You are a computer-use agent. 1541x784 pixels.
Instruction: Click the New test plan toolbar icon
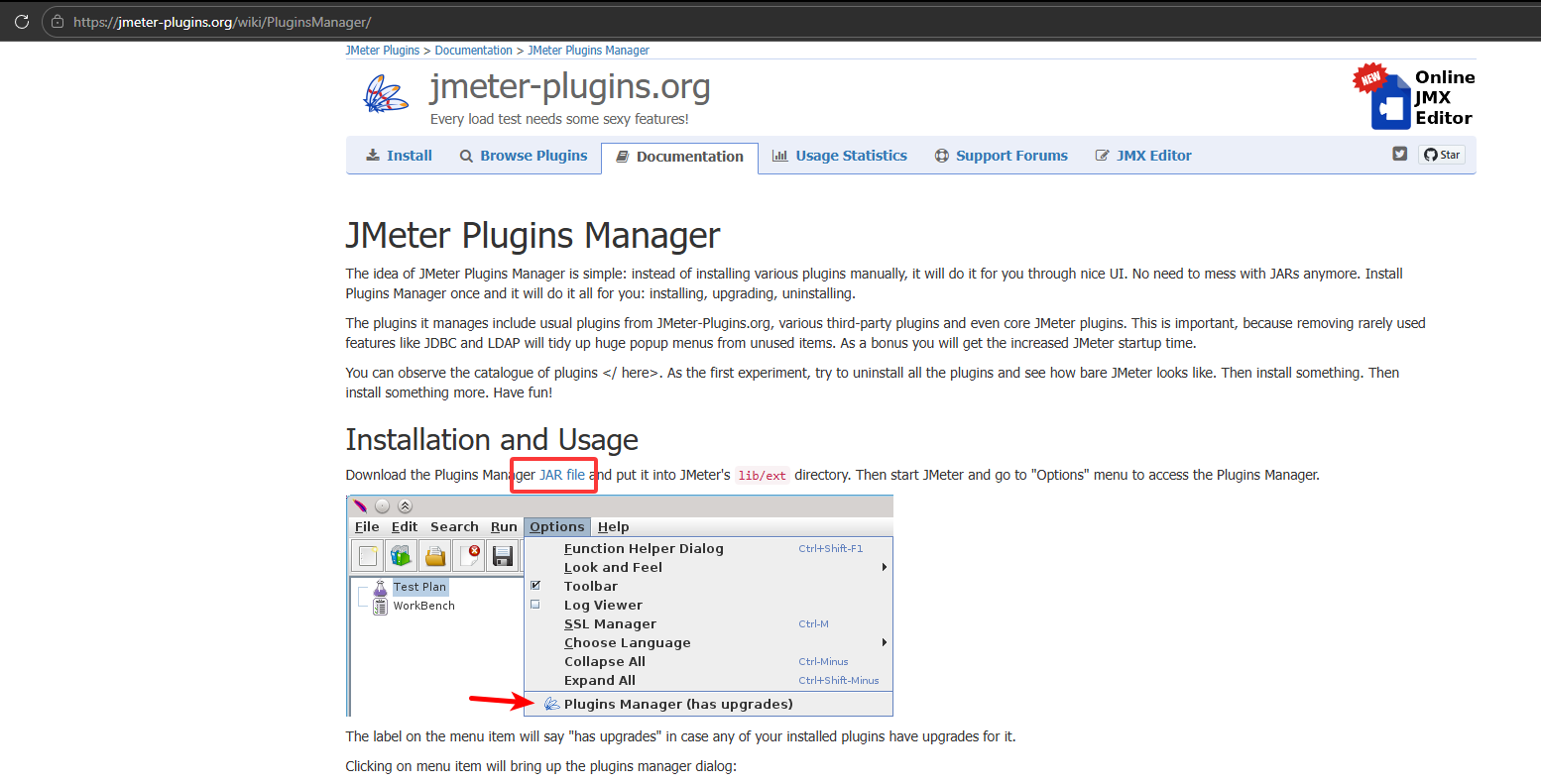[368, 556]
